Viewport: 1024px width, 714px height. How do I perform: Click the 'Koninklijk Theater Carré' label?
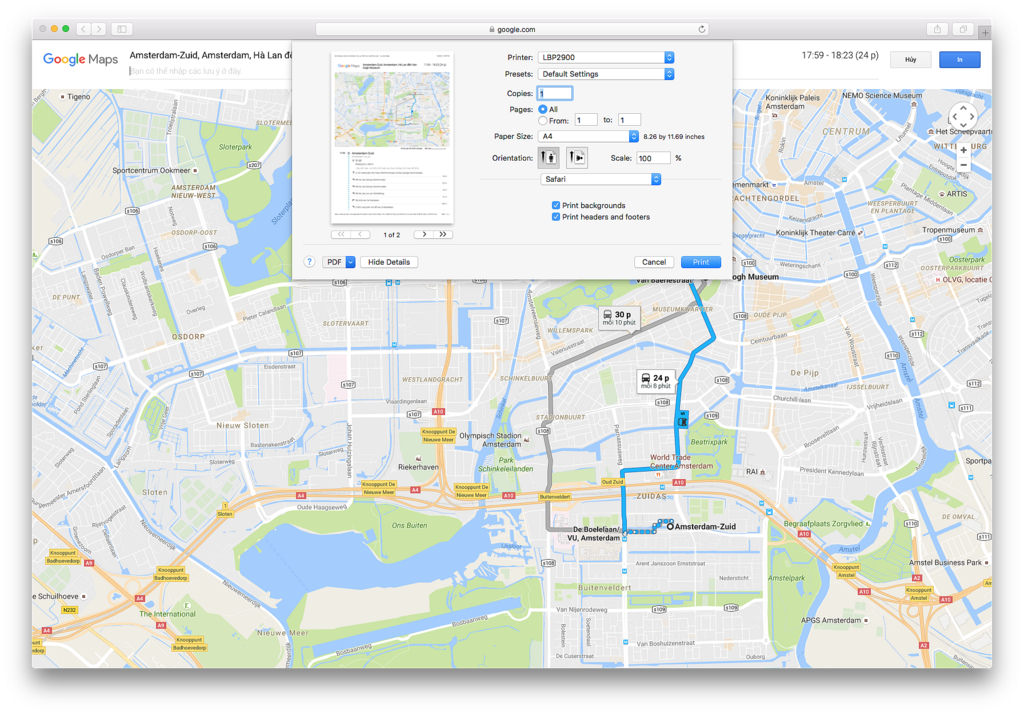click(815, 233)
